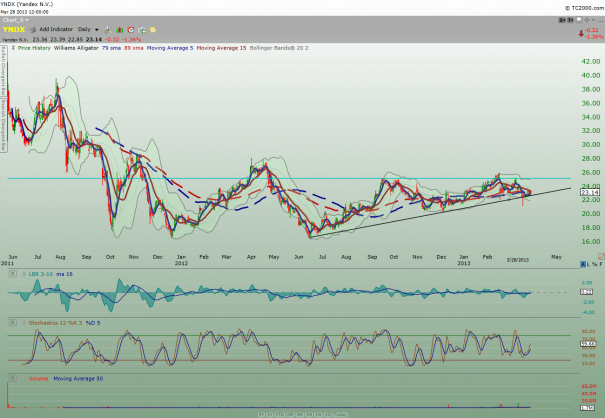This screenshot has width=605, height=418.
Task: Click the thumbs-down icon beside YNDX
Action: (33, 29)
